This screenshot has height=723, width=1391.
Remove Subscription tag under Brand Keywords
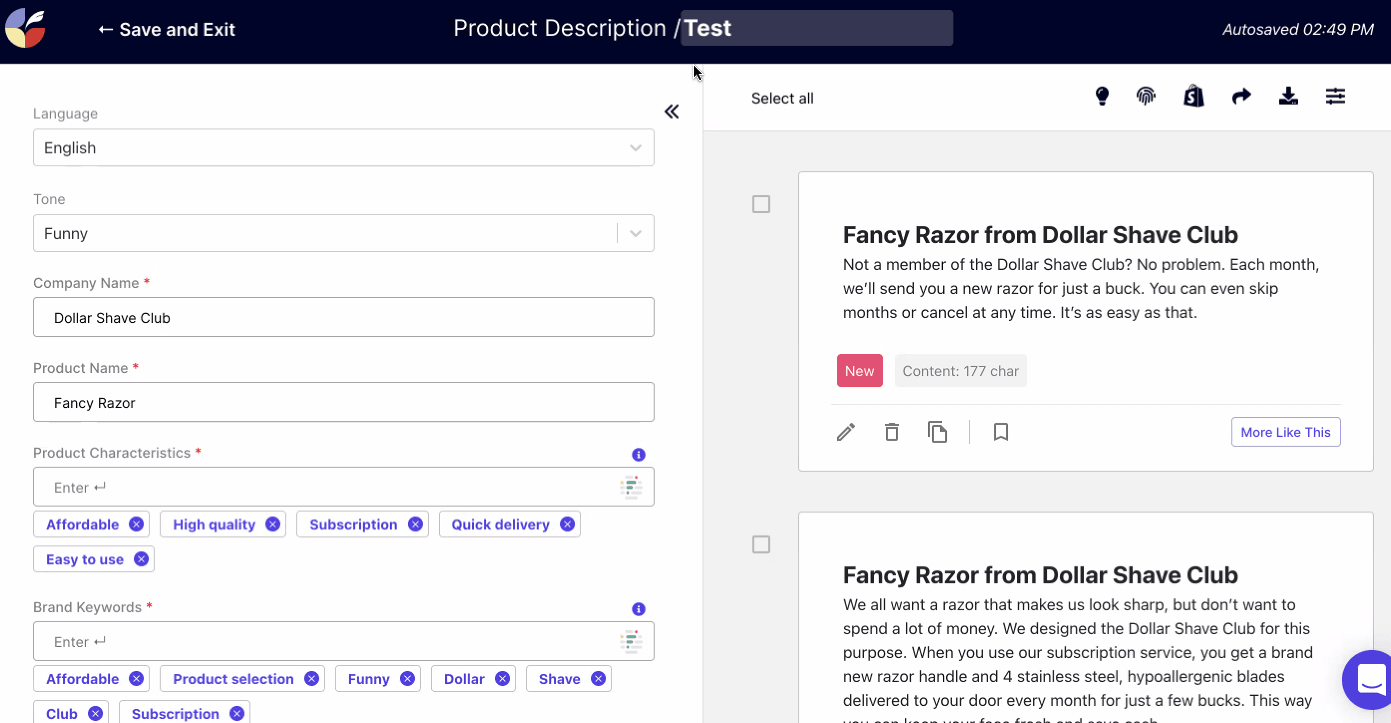click(236, 713)
